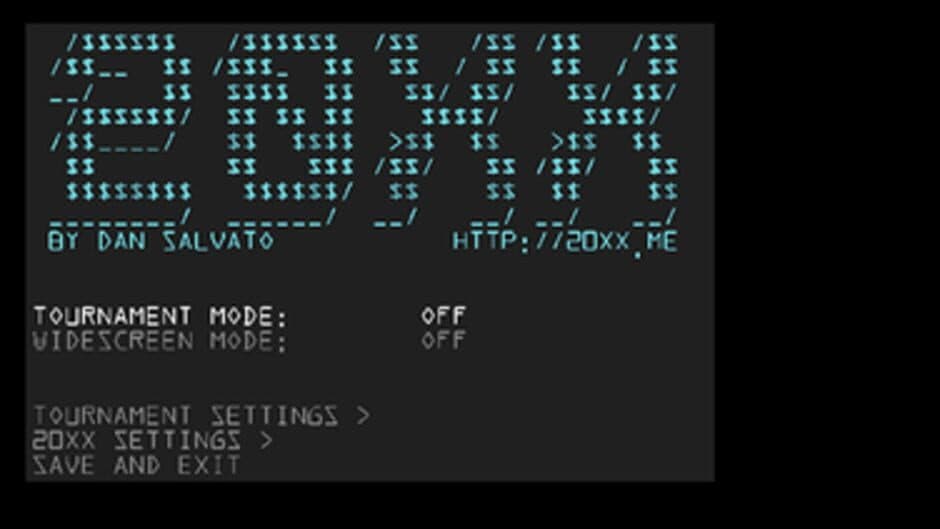Click the last ASCII-art X in logo

pyautogui.click(x=607, y=130)
